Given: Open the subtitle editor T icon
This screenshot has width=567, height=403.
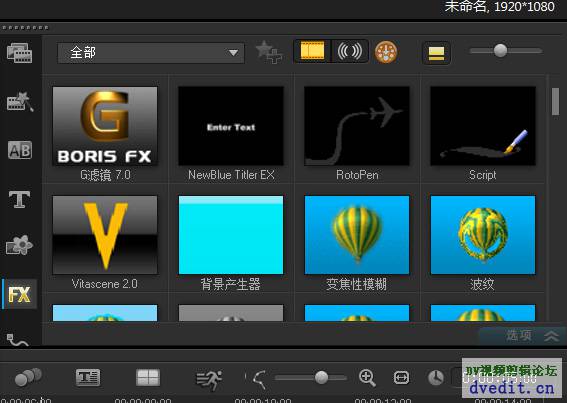Looking at the screenshot, I should tap(88, 377).
